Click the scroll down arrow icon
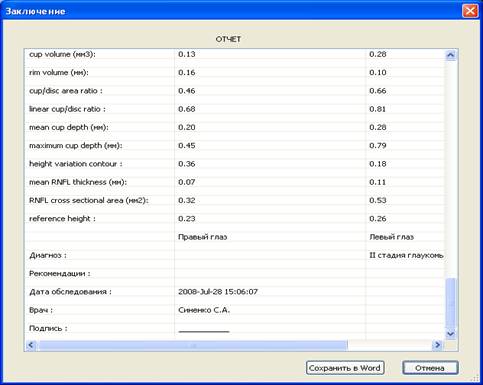 450,334
